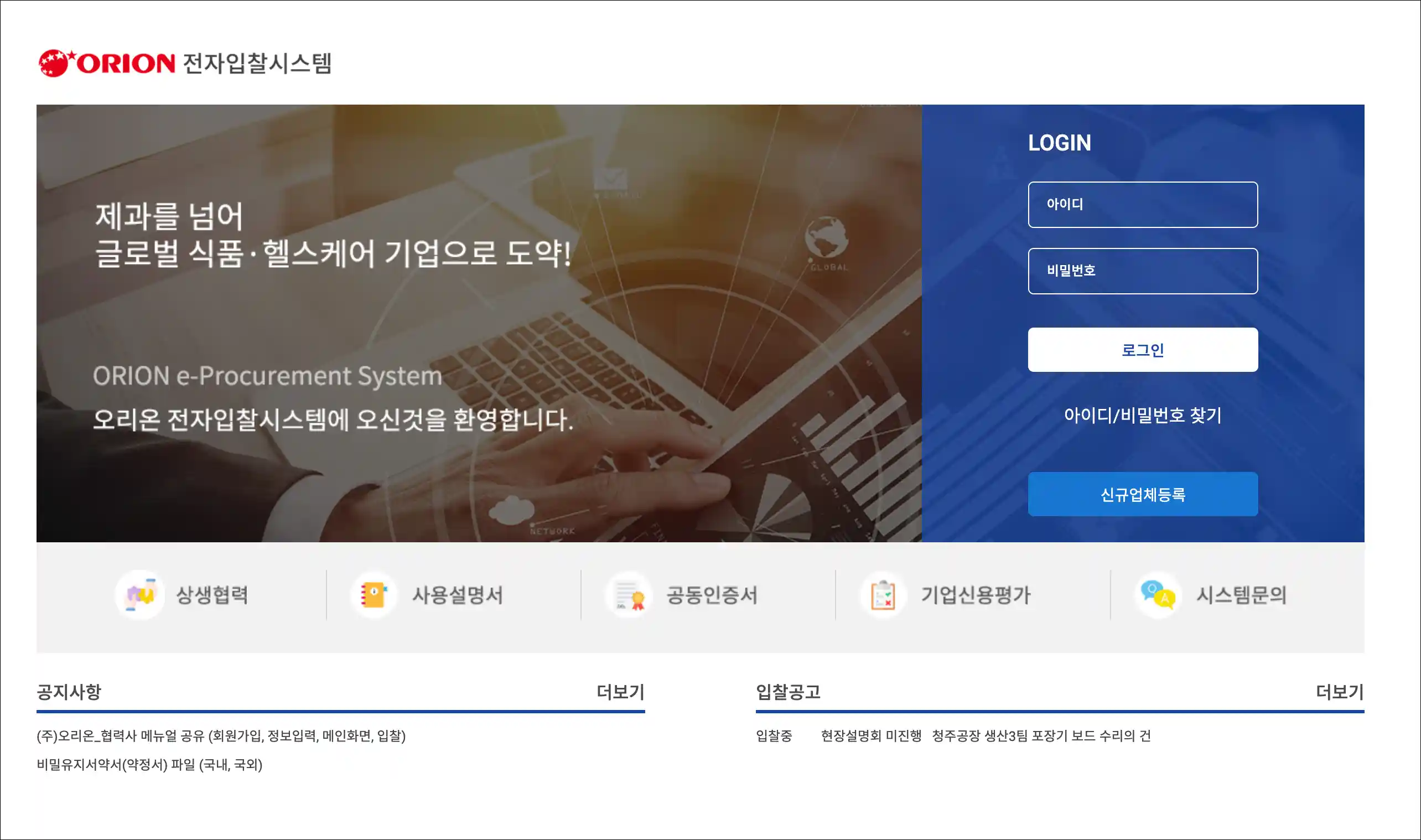Open 비밀유지서약서(약정서) 파일 notice
Screen dimensions: 1421x840
tap(149, 764)
